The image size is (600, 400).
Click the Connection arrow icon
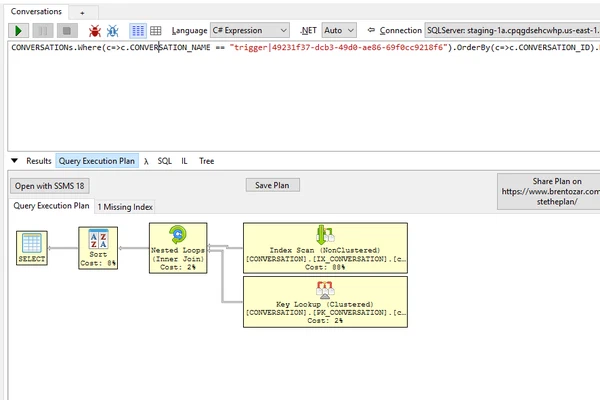(371, 30)
